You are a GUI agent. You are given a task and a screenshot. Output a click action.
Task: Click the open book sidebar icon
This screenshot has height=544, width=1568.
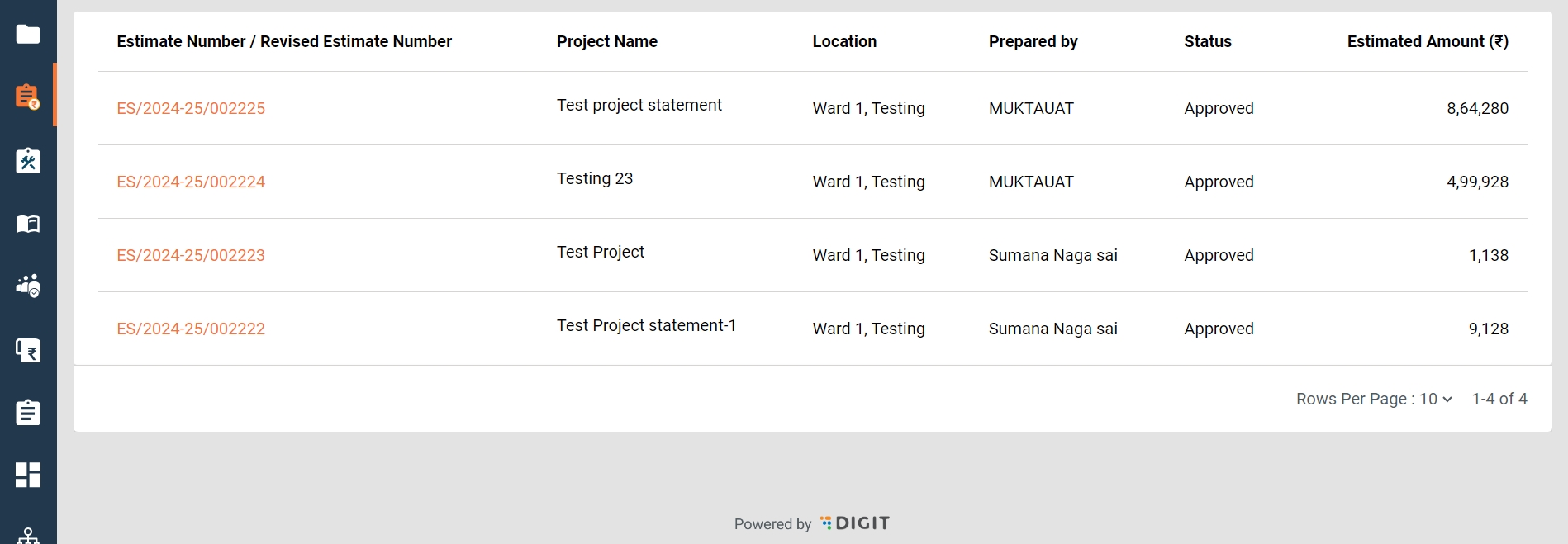click(28, 224)
